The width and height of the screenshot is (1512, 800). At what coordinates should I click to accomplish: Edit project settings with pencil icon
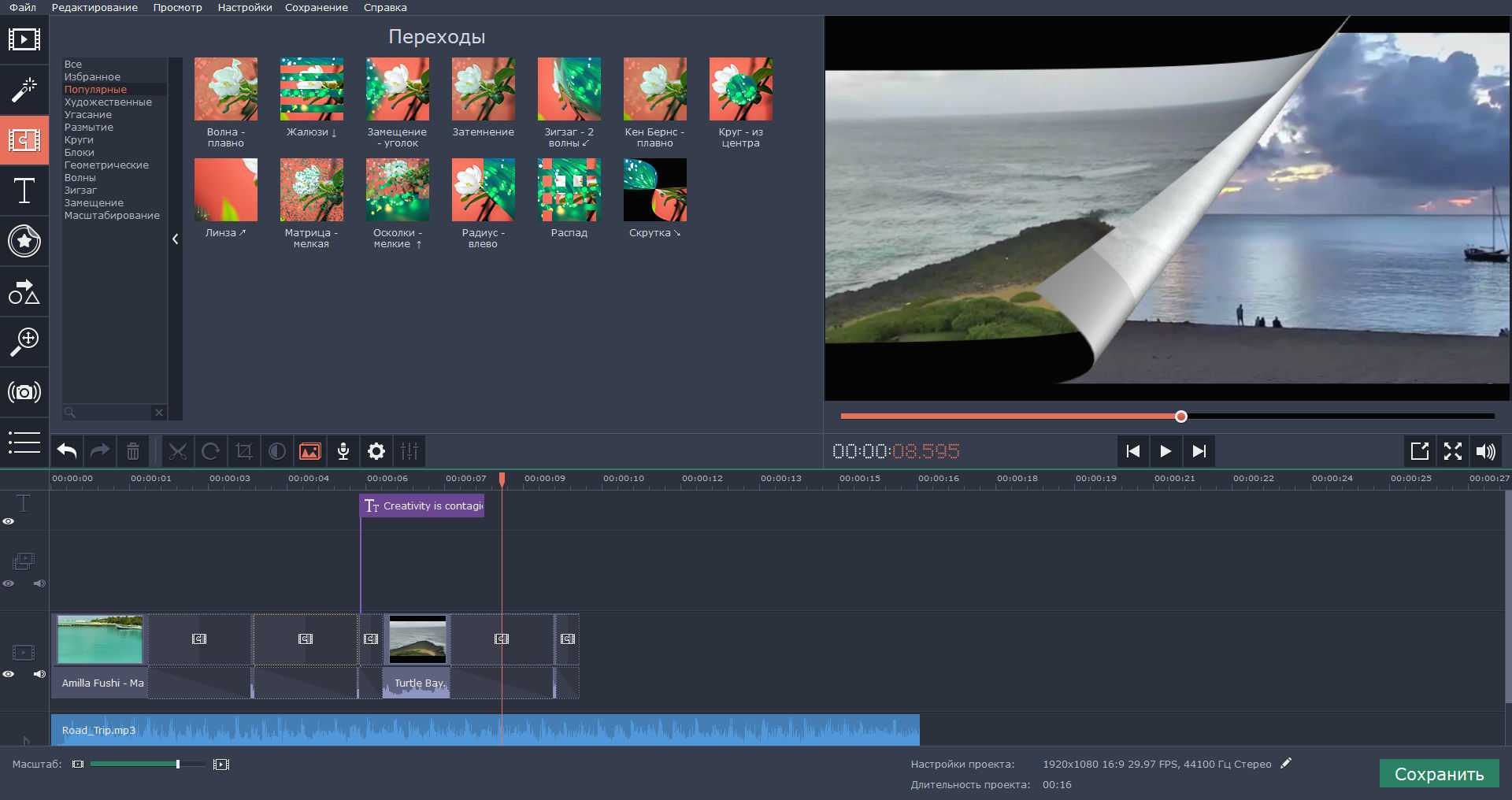tap(1286, 763)
